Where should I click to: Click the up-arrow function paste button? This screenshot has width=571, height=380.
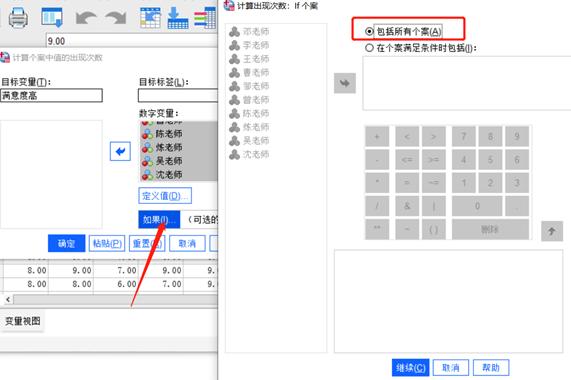[x=552, y=231]
